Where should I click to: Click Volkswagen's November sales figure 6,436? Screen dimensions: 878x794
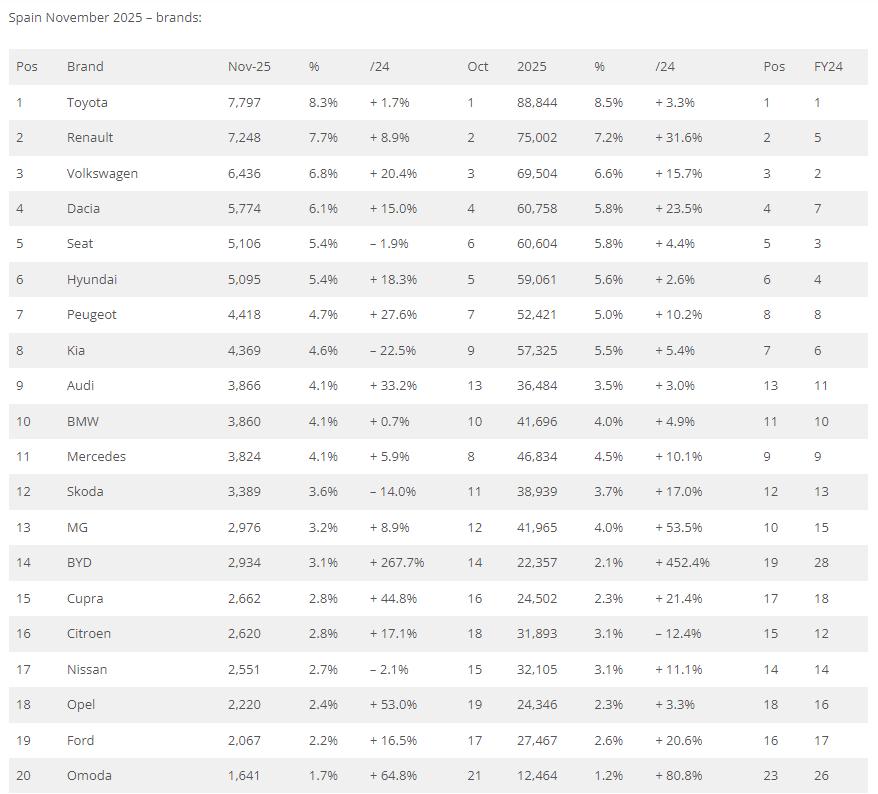click(x=244, y=174)
